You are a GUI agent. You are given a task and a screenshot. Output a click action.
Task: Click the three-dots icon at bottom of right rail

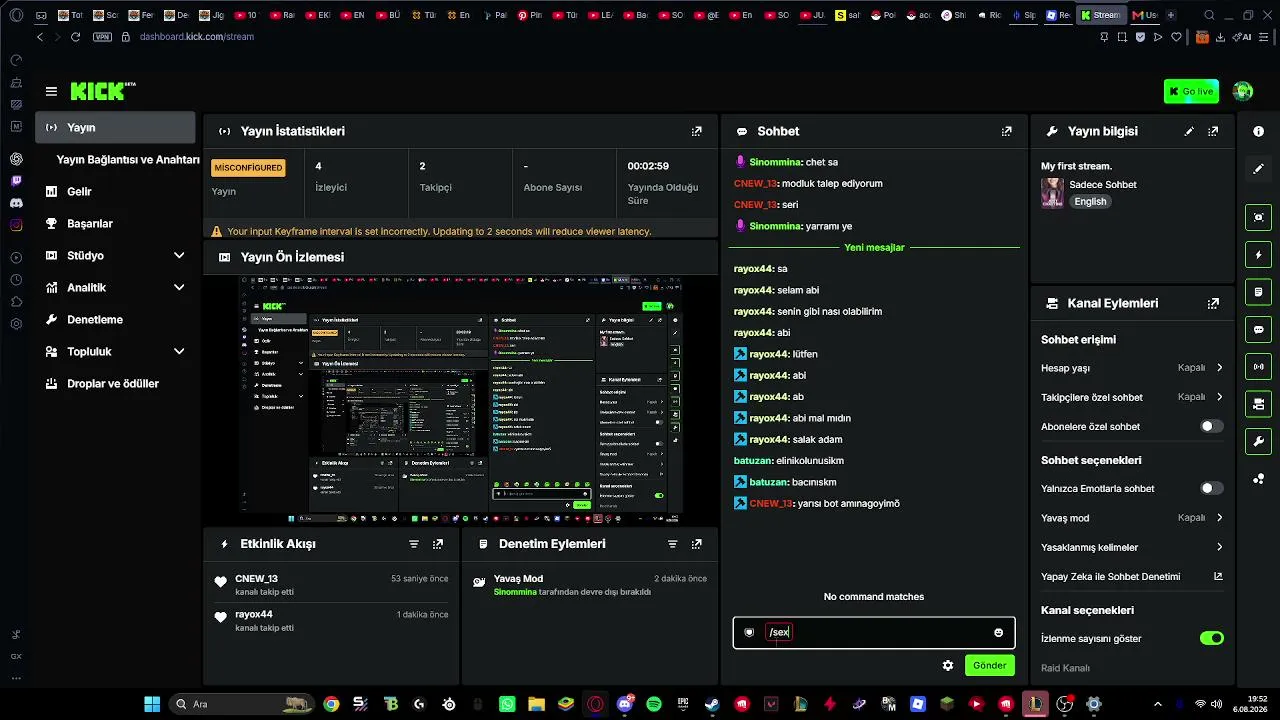point(1258,479)
